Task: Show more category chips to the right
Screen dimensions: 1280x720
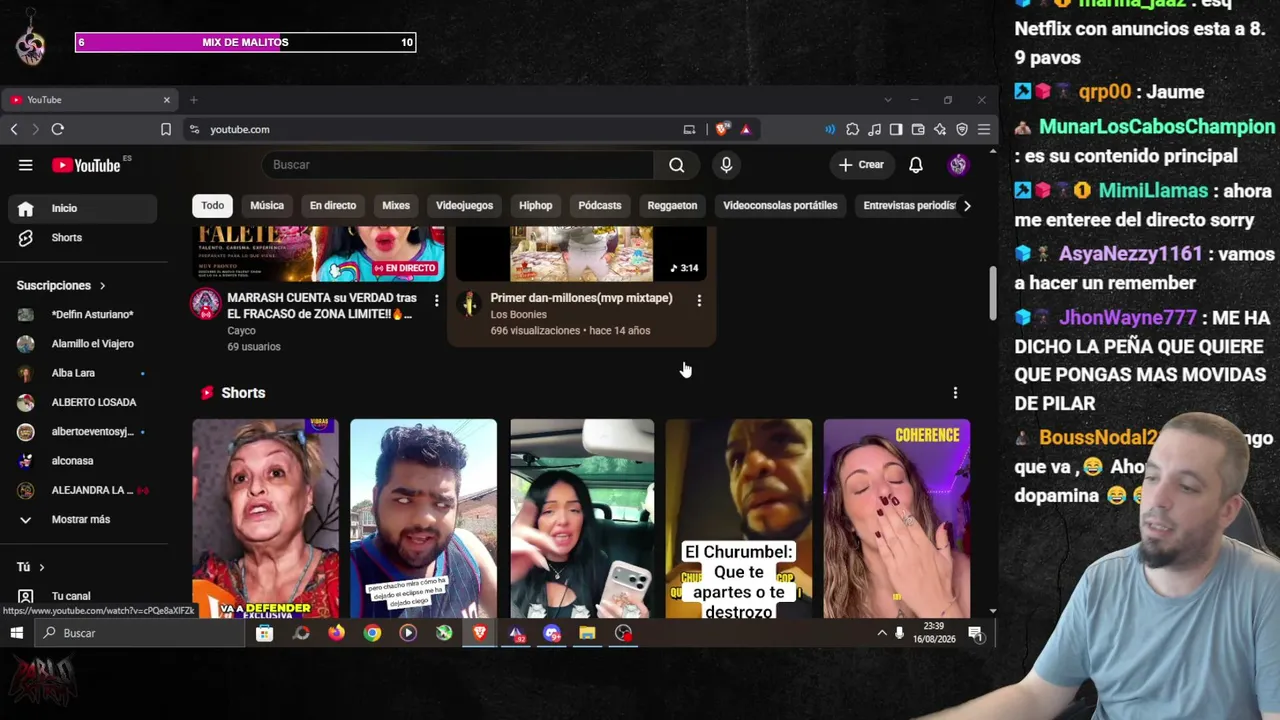Action: [966, 206]
